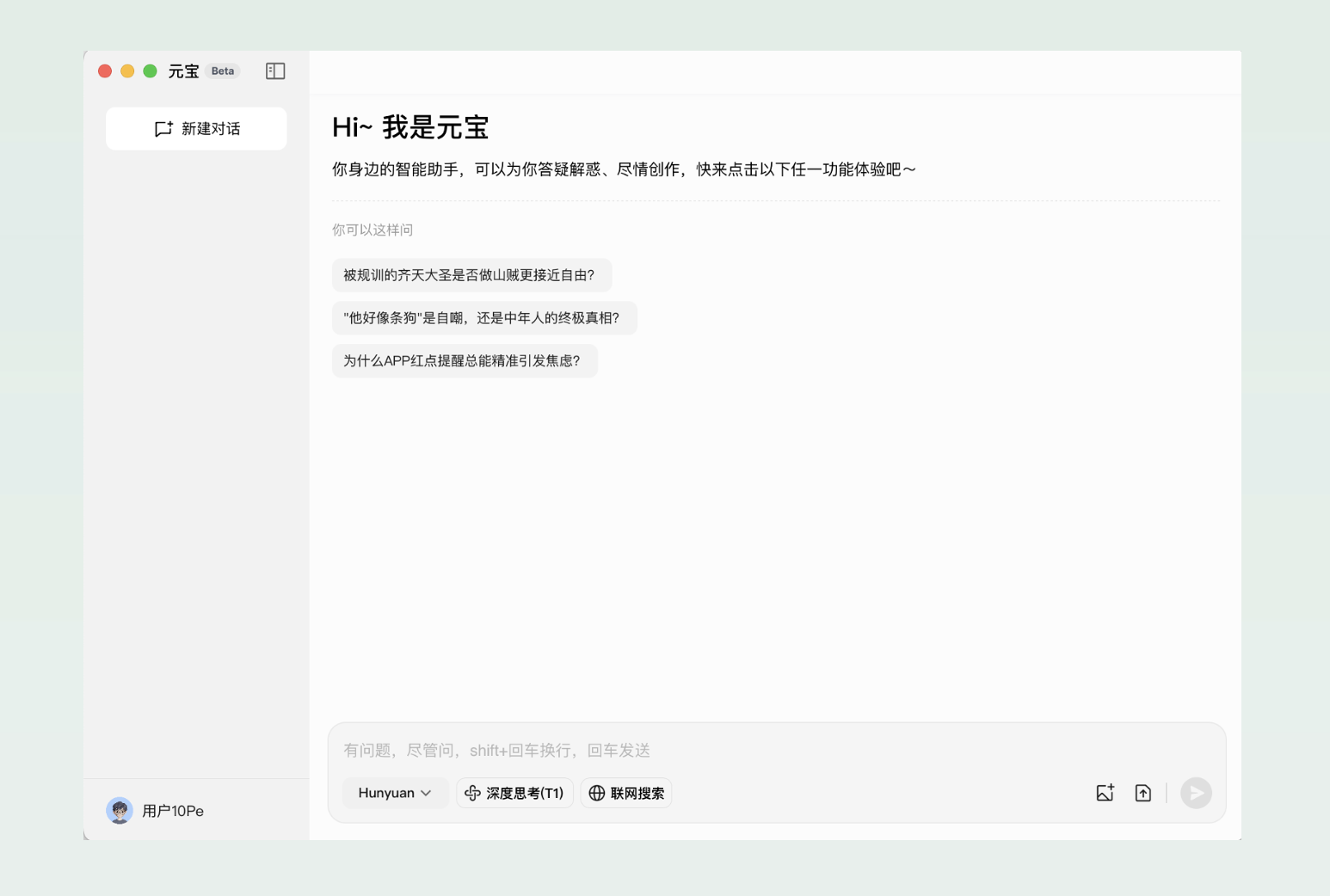The width and height of the screenshot is (1330, 896).
Task: Click the upload file icon beside the image icon
Action: point(1142,793)
